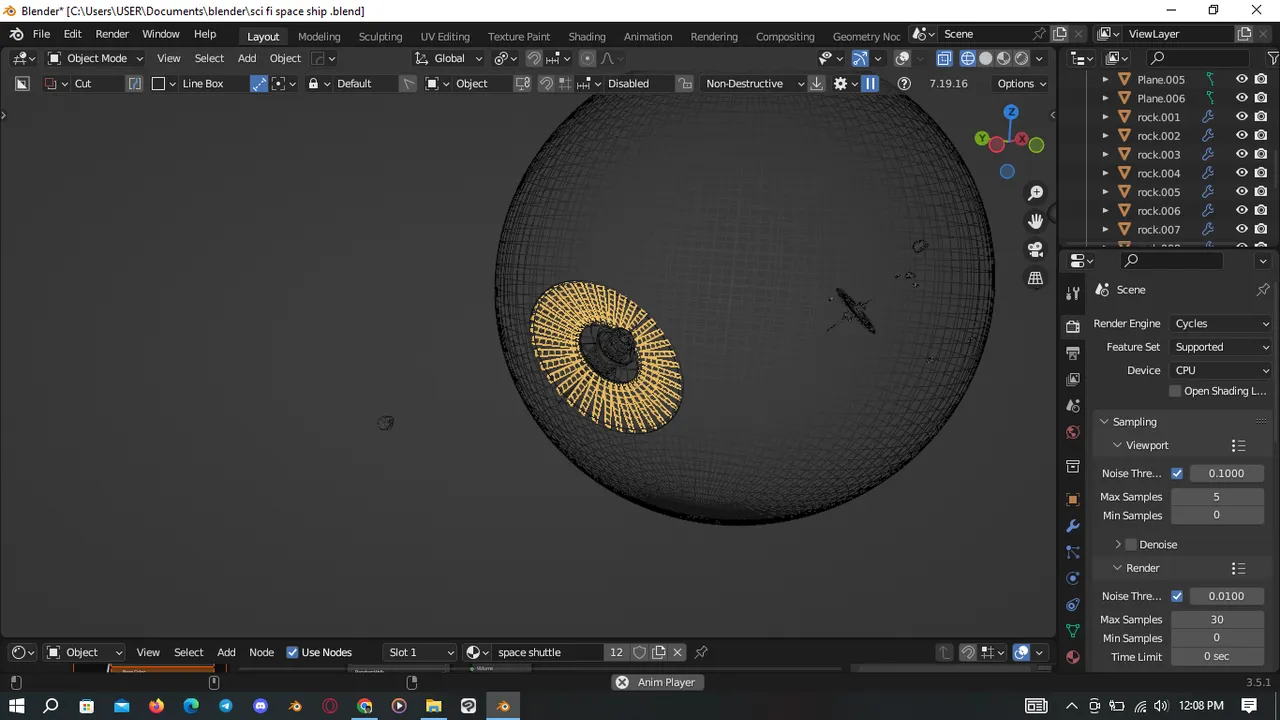
Task: Open the Tool settings properties tab
Action: click(x=1073, y=293)
